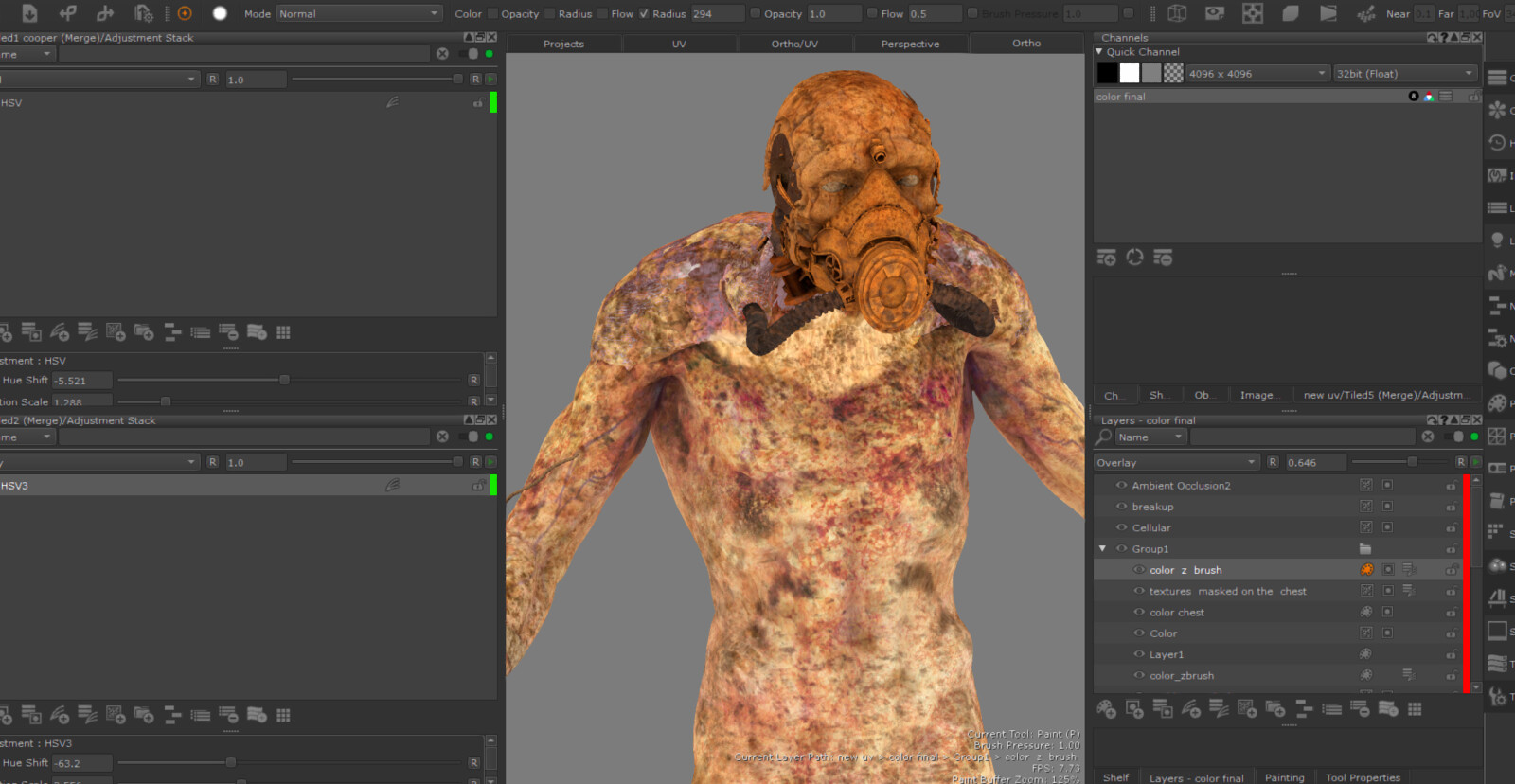
Task: Click the camera icon in top toolbar
Action: [x=1215, y=13]
